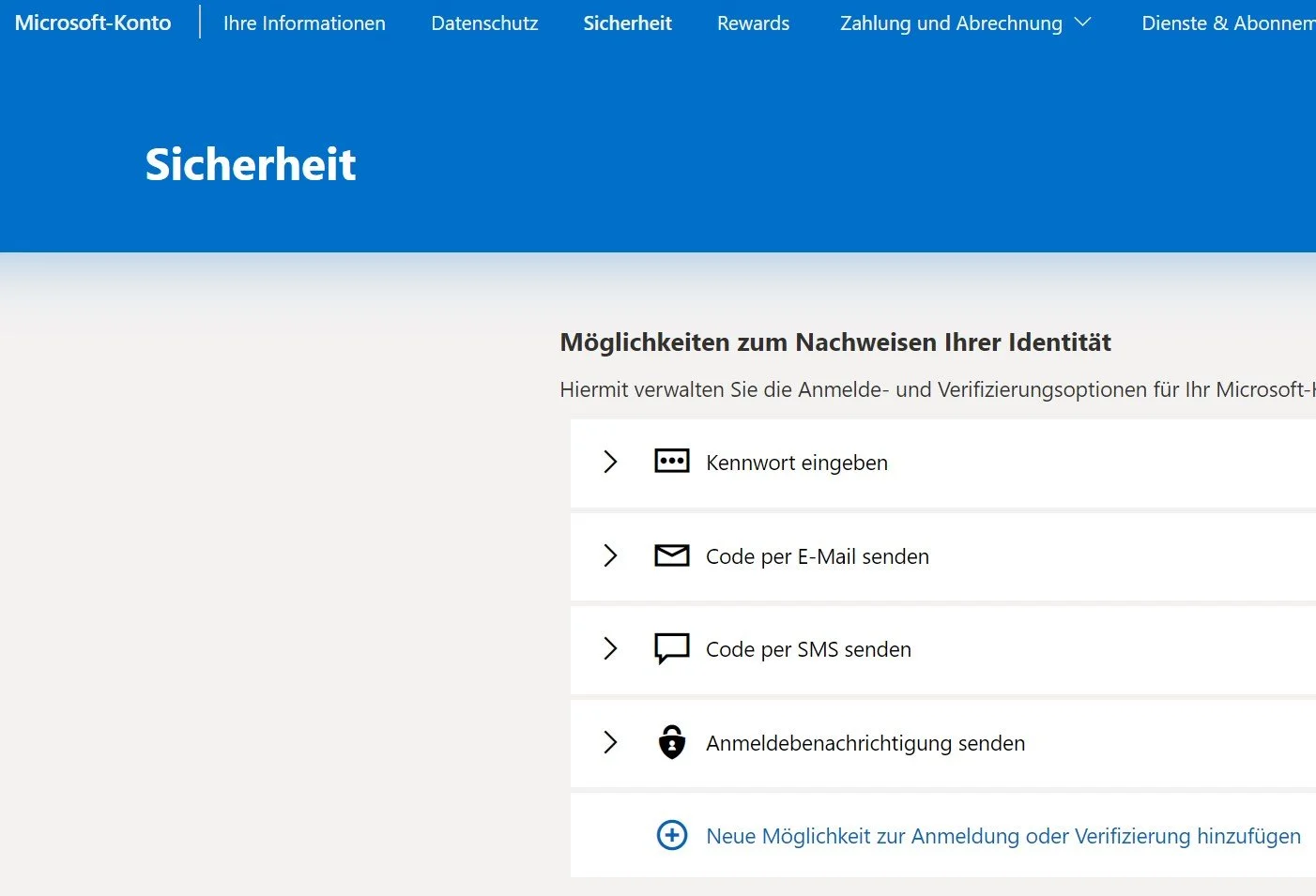Image resolution: width=1316 pixels, height=896 pixels.
Task: Open the Zahlung und Abrechnung dropdown arrow
Action: point(1082,23)
